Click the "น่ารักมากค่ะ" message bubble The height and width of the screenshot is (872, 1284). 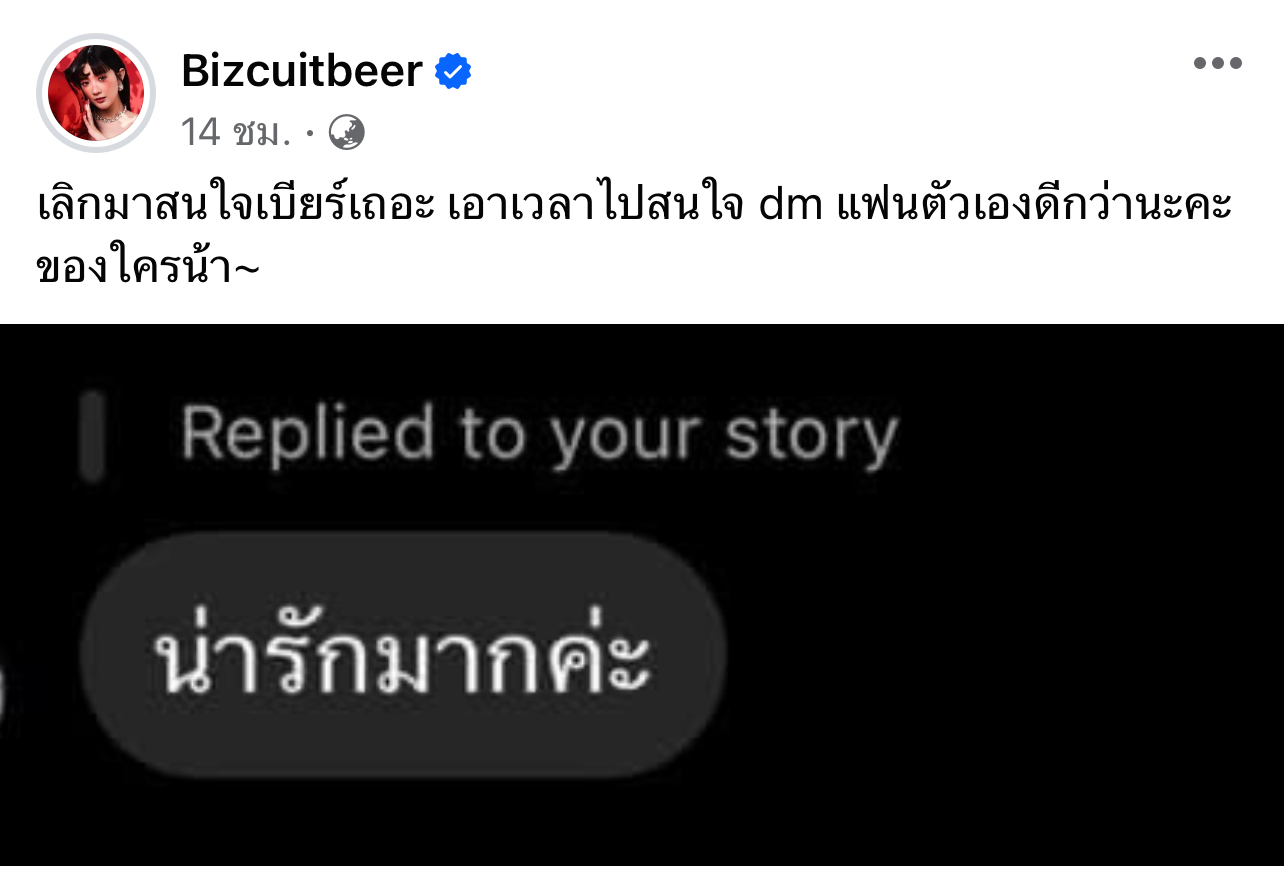pos(401,654)
